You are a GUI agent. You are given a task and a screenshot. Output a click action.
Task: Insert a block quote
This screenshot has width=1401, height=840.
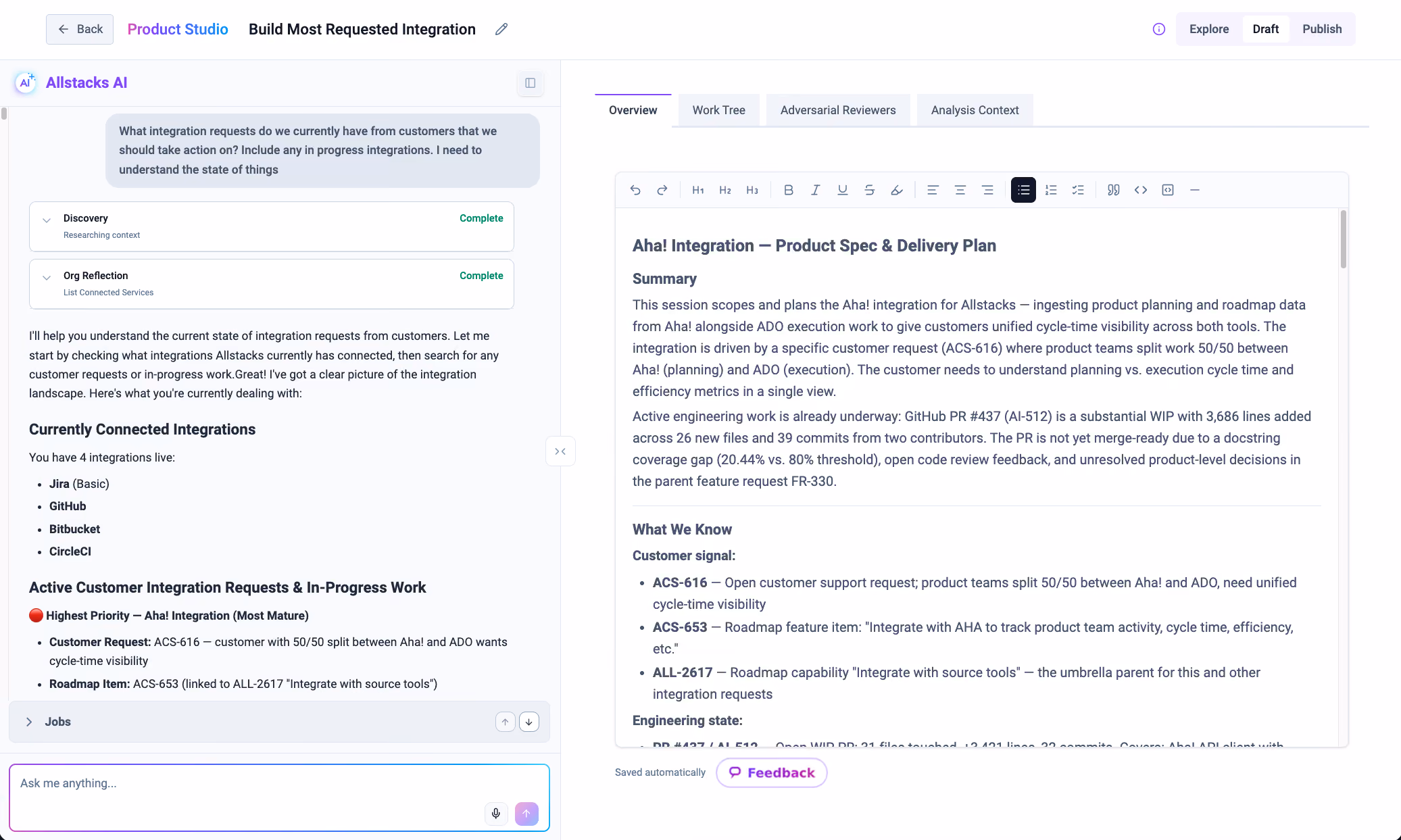click(1114, 190)
